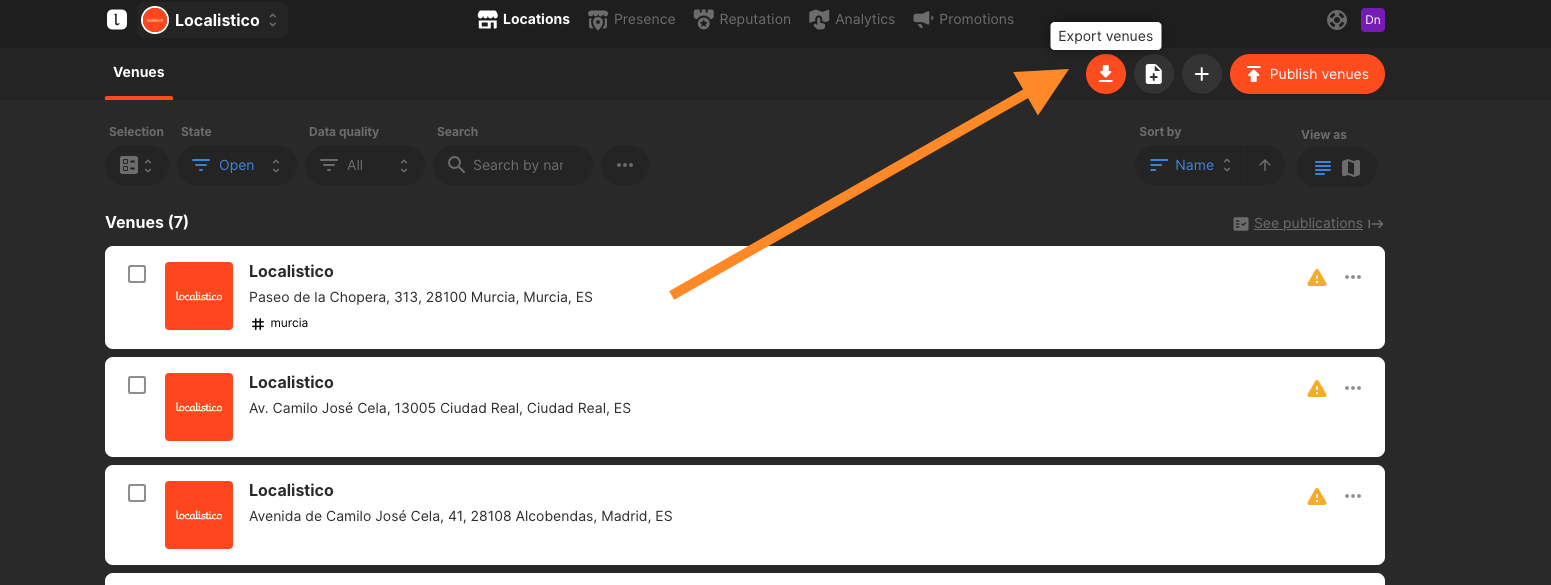Open more options for Alcobendas venue
The width and height of the screenshot is (1551, 585).
pyautogui.click(x=1353, y=496)
